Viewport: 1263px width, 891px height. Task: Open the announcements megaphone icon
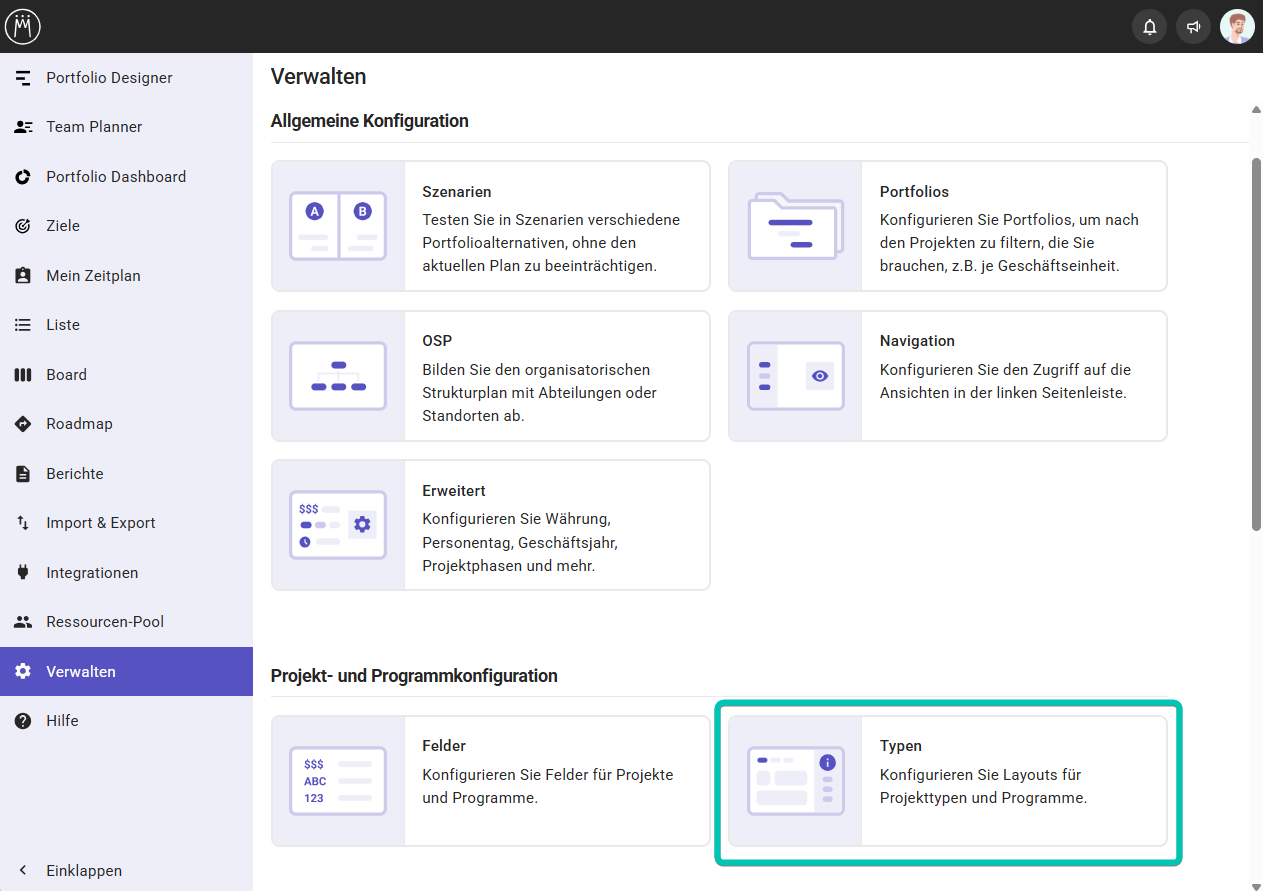[x=1193, y=27]
